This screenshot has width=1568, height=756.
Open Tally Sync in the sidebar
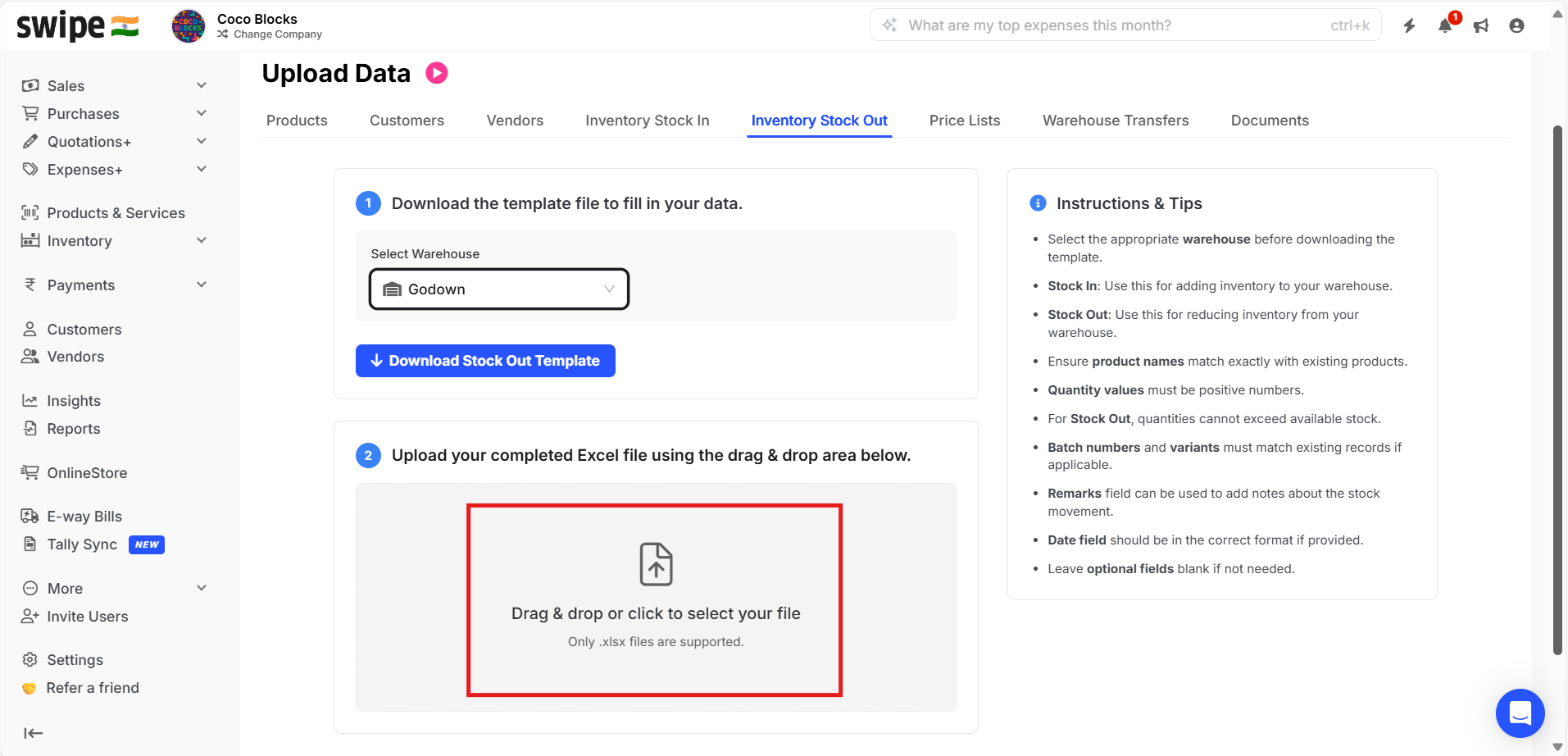tap(82, 544)
